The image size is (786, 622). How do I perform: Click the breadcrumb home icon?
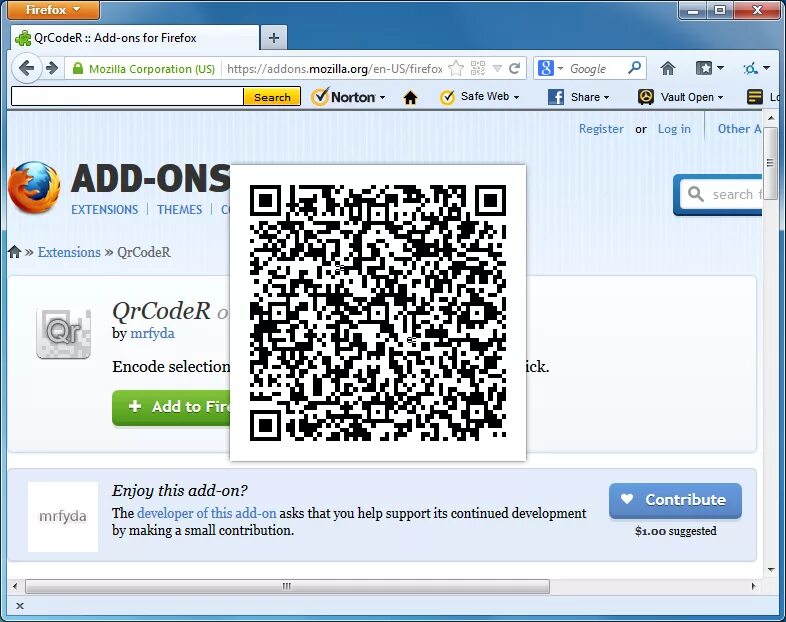(x=15, y=252)
